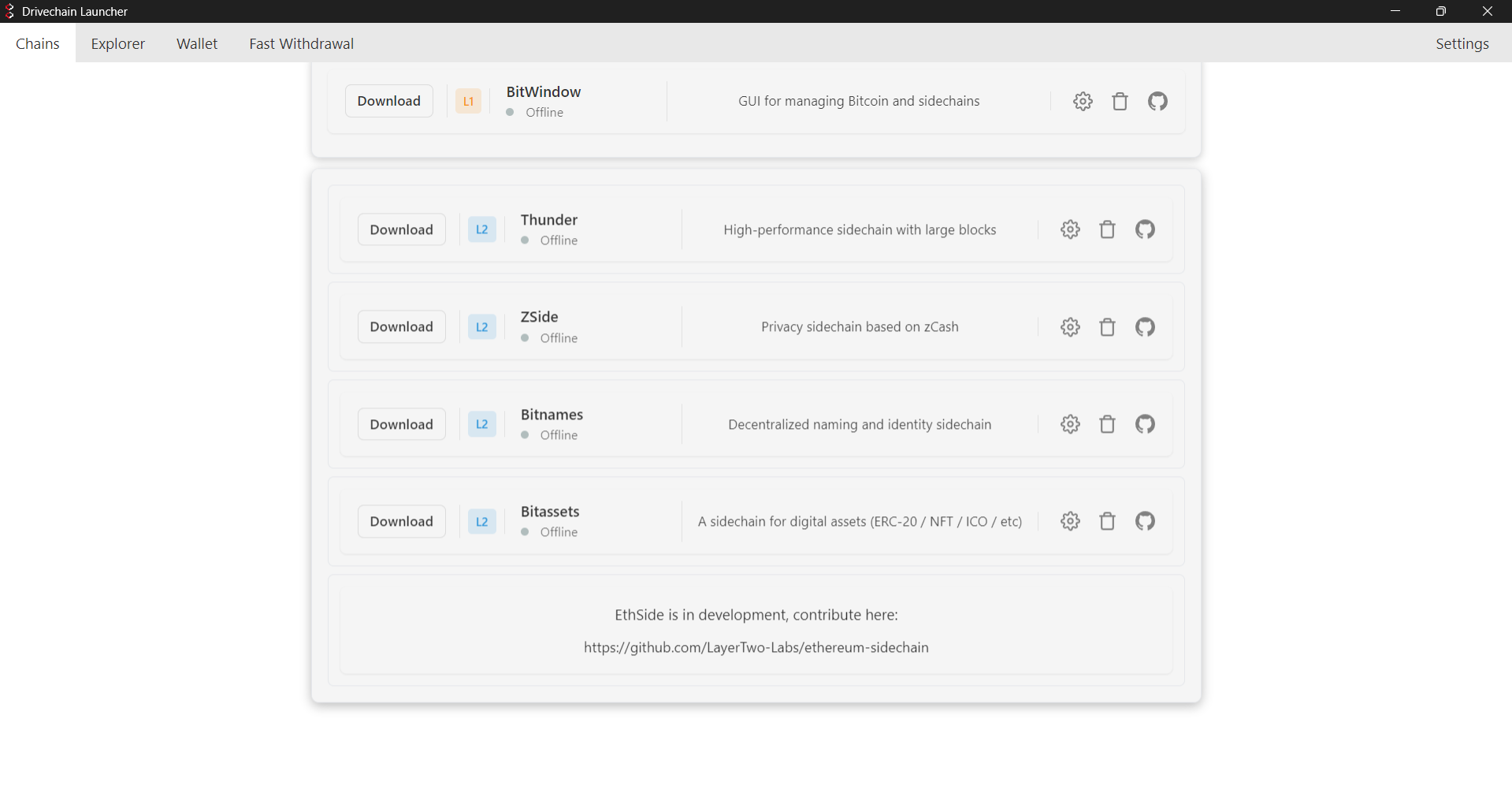This screenshot has height=801, width=1512.
Task: Click 'High-performance sidechain with large blocks' description
Action: coord(860,229)
